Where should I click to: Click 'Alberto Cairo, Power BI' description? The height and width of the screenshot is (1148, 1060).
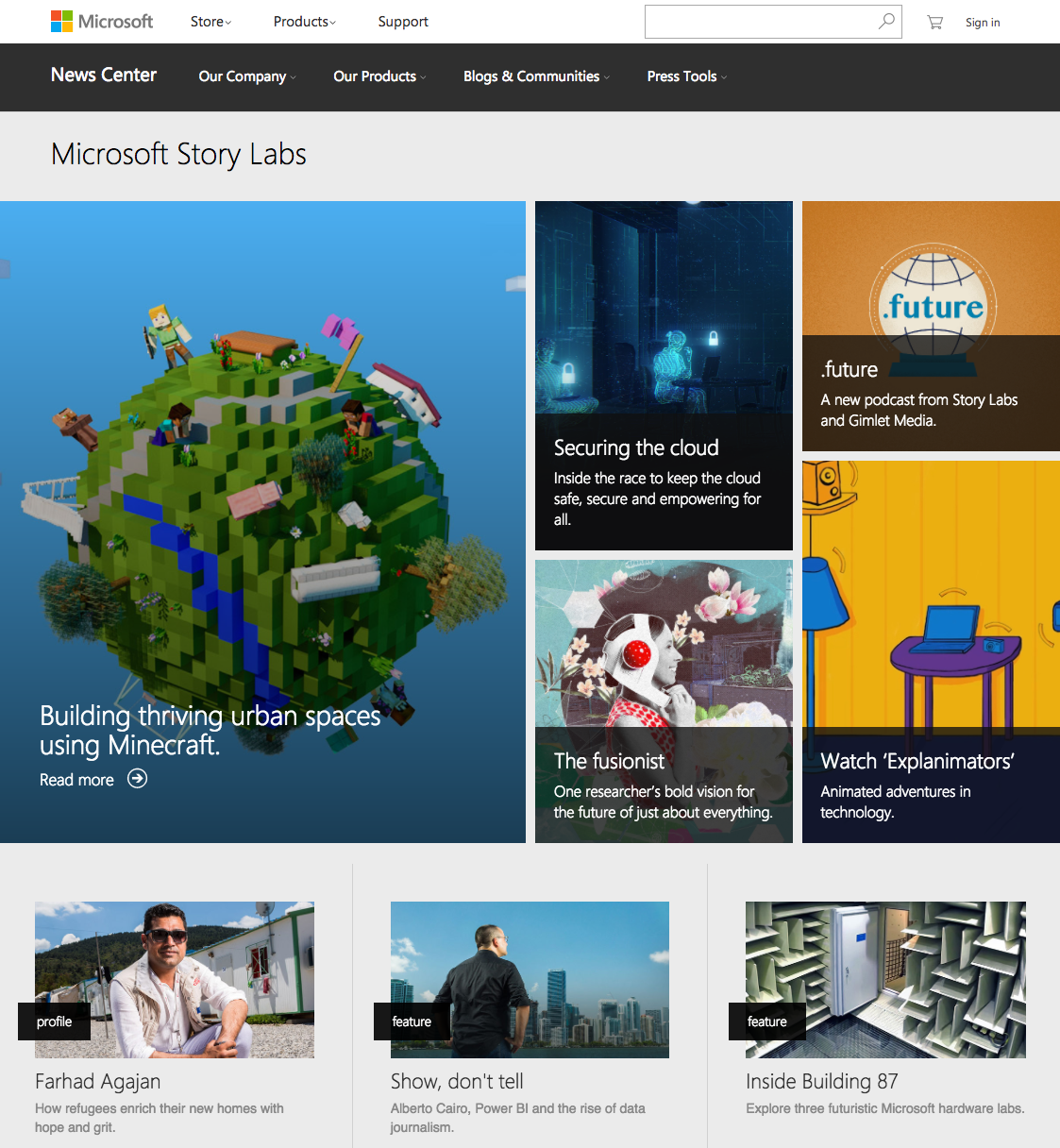tap(518, 1118)
